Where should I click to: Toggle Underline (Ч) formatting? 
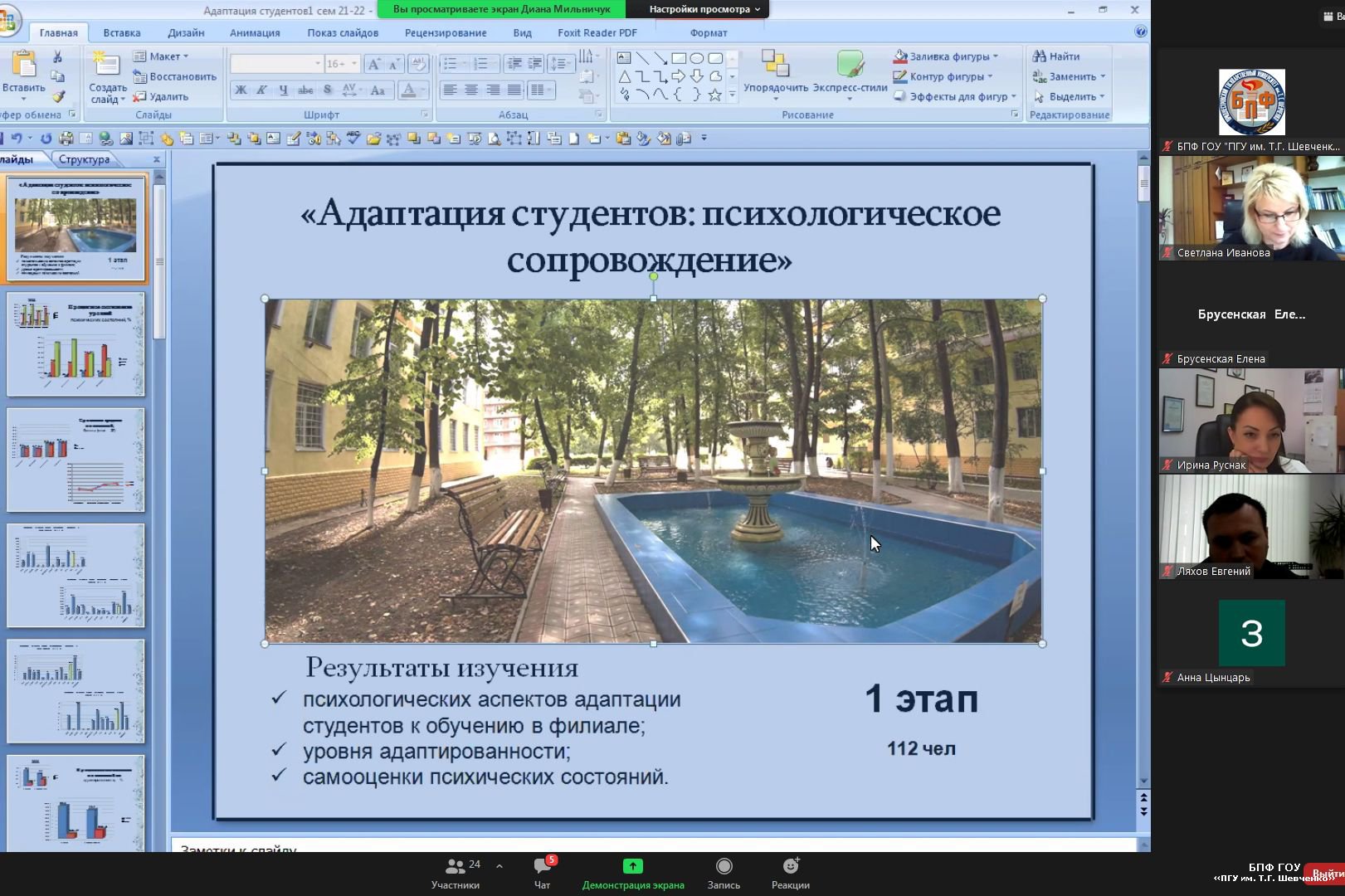coord(283,90)
